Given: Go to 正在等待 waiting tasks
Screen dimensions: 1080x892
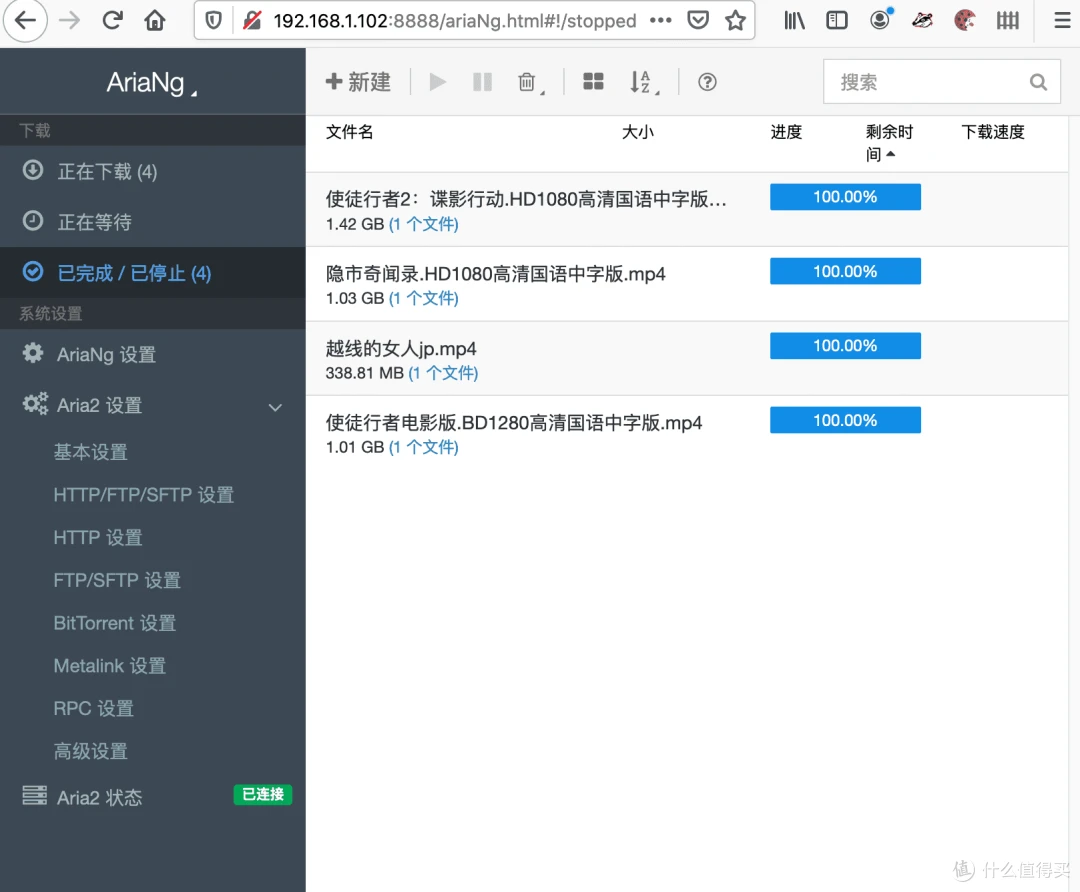Looking at the screenshot, I should point(153,222).
